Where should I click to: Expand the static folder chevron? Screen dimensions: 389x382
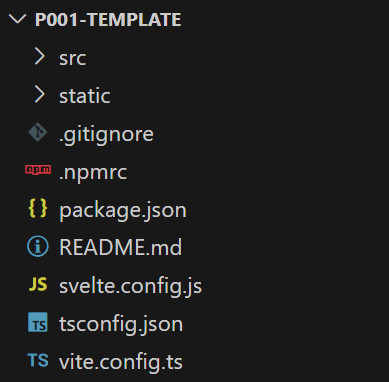pyautogui.click(x=39, y=95)
